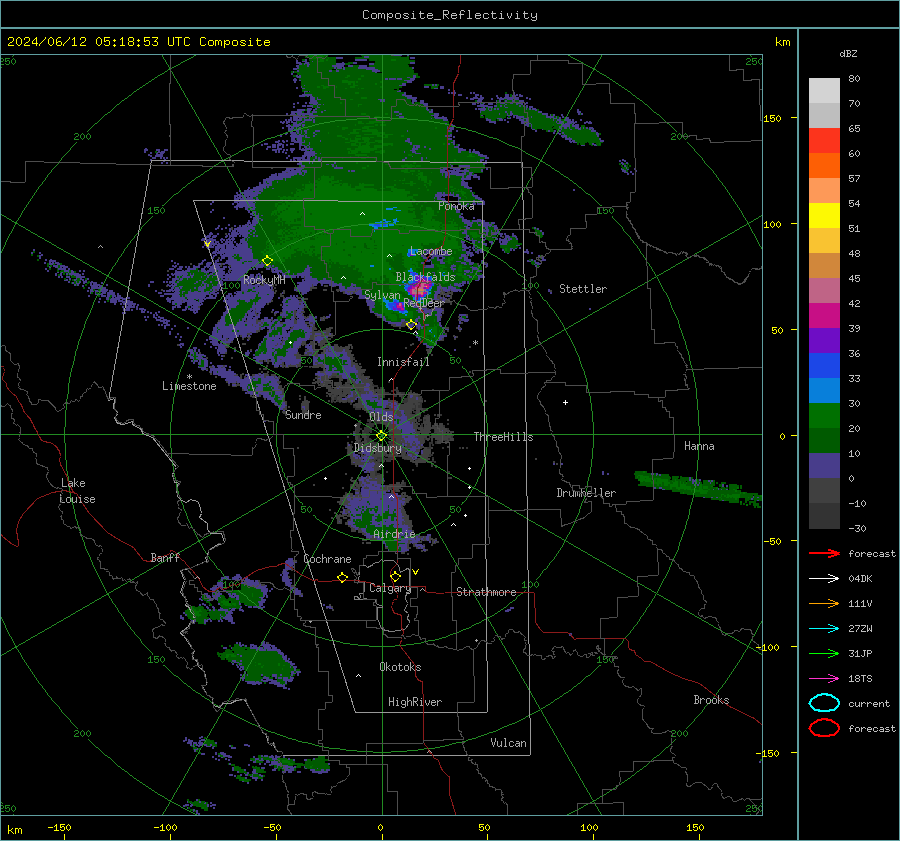Select the purple 39 dBZ color swatch
Image resolution: width=900 pixels, height=841 pixels.
point(824,340)
